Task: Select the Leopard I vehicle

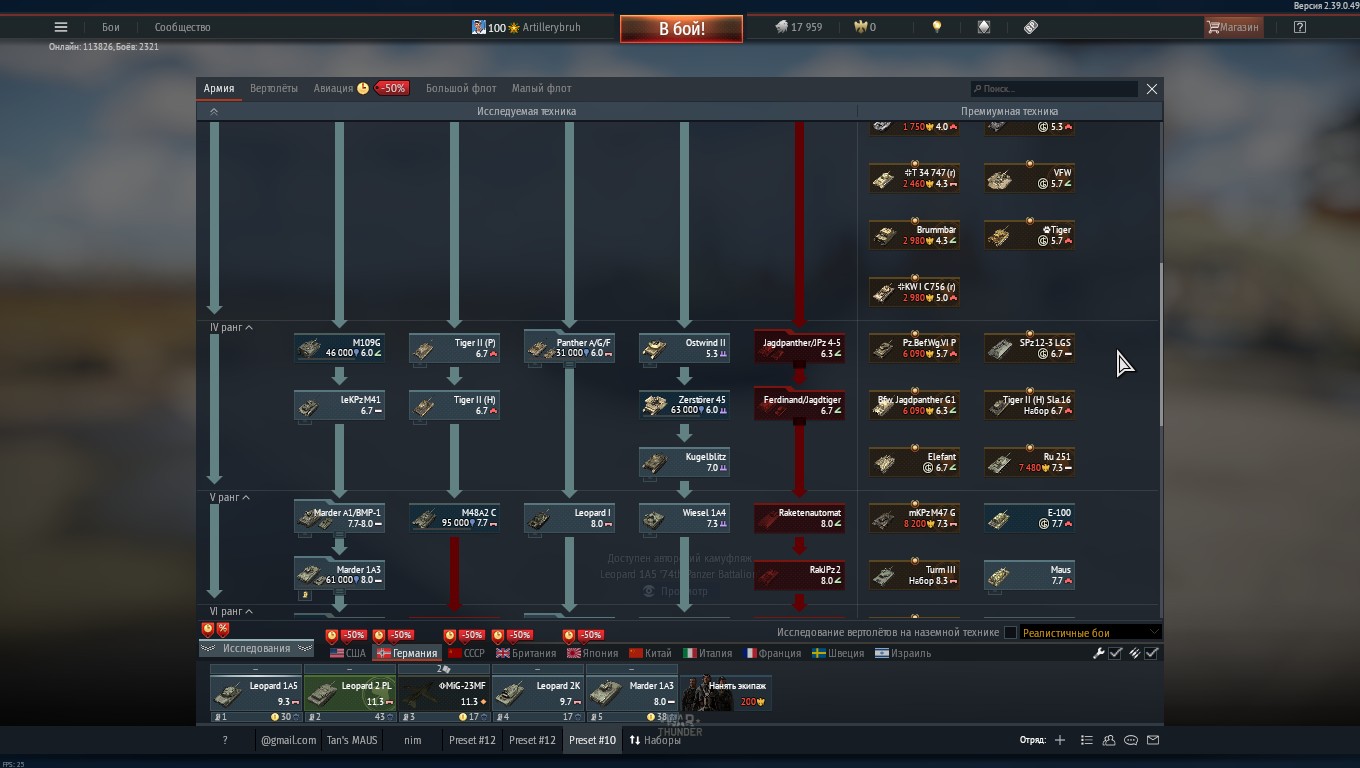Action: (570, 518)
